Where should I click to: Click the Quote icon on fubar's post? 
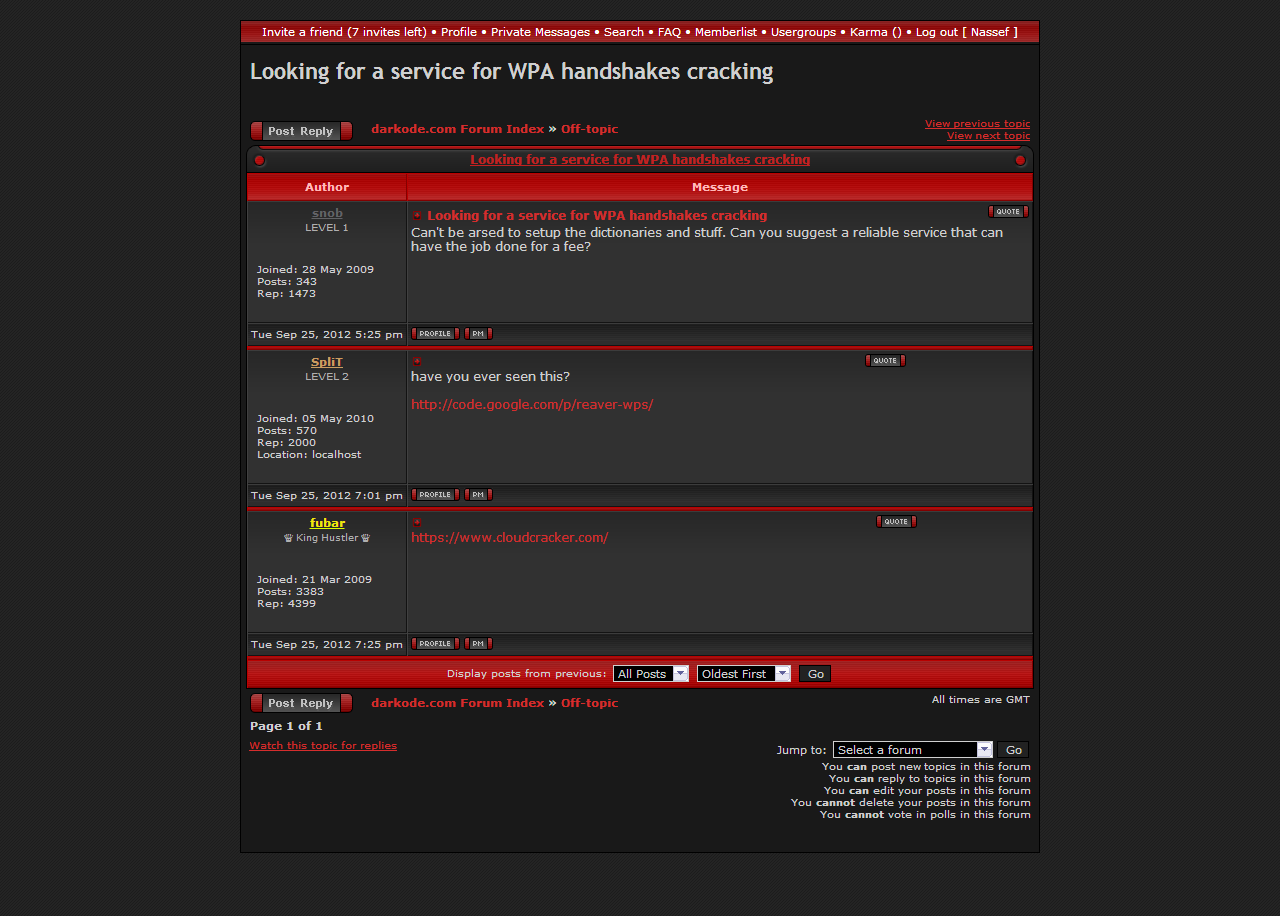[x=896, y=522]
